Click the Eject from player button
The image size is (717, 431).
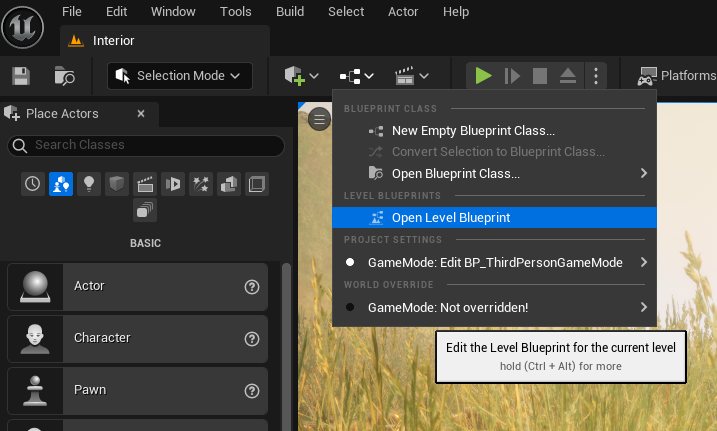[x=568, y=76]
